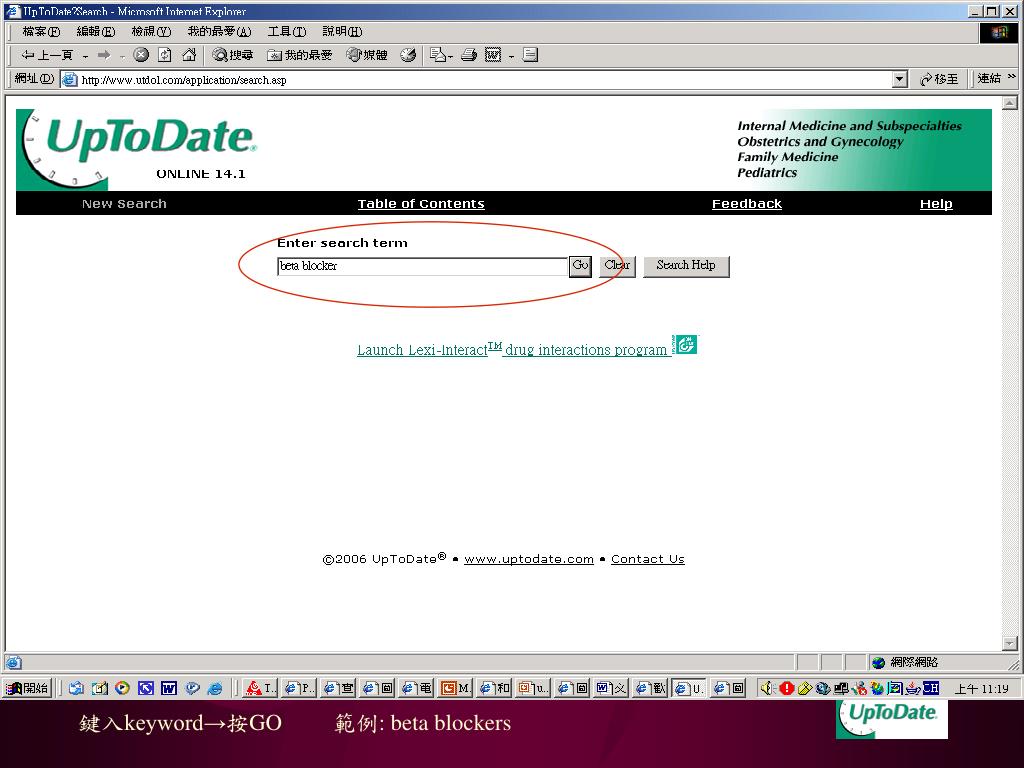Expand the address bar URL dropdown
The image size is (1024, 768).
tap(899, 80)
